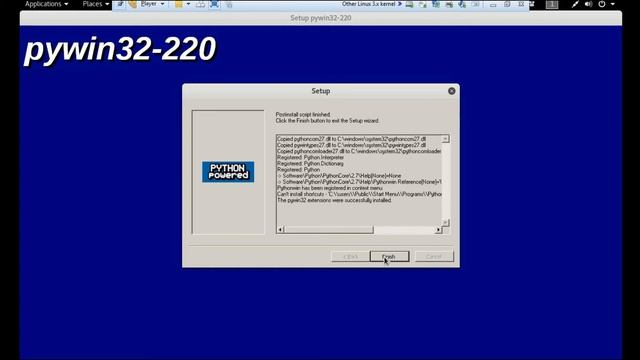Viewport: 640px width, 360px height.
Task: Select 'Copied pythoncom27.dll' log line
Action: pyautogui.click(x=351, y=139)
